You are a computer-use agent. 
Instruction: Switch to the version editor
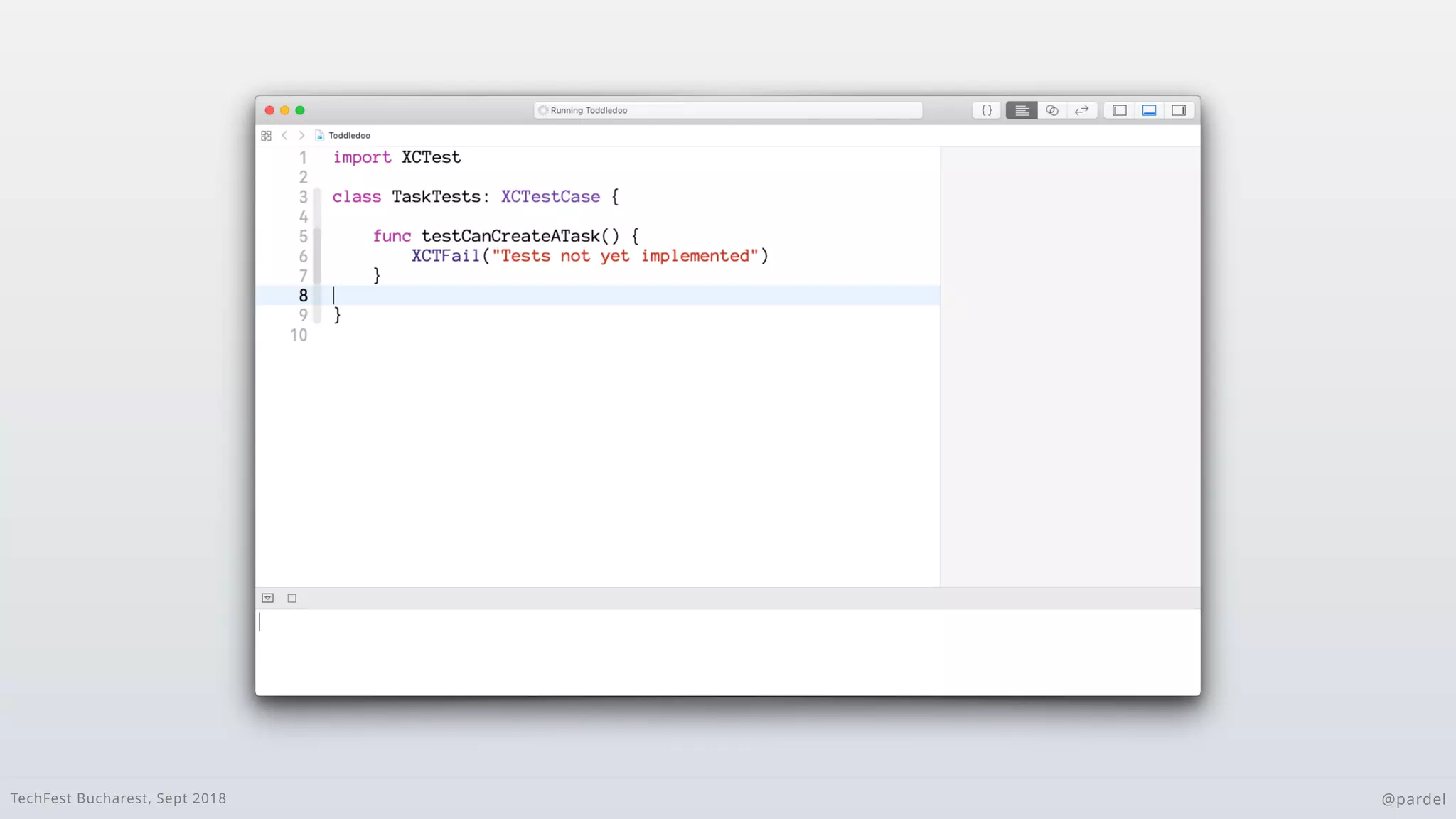pos(1081,110)
